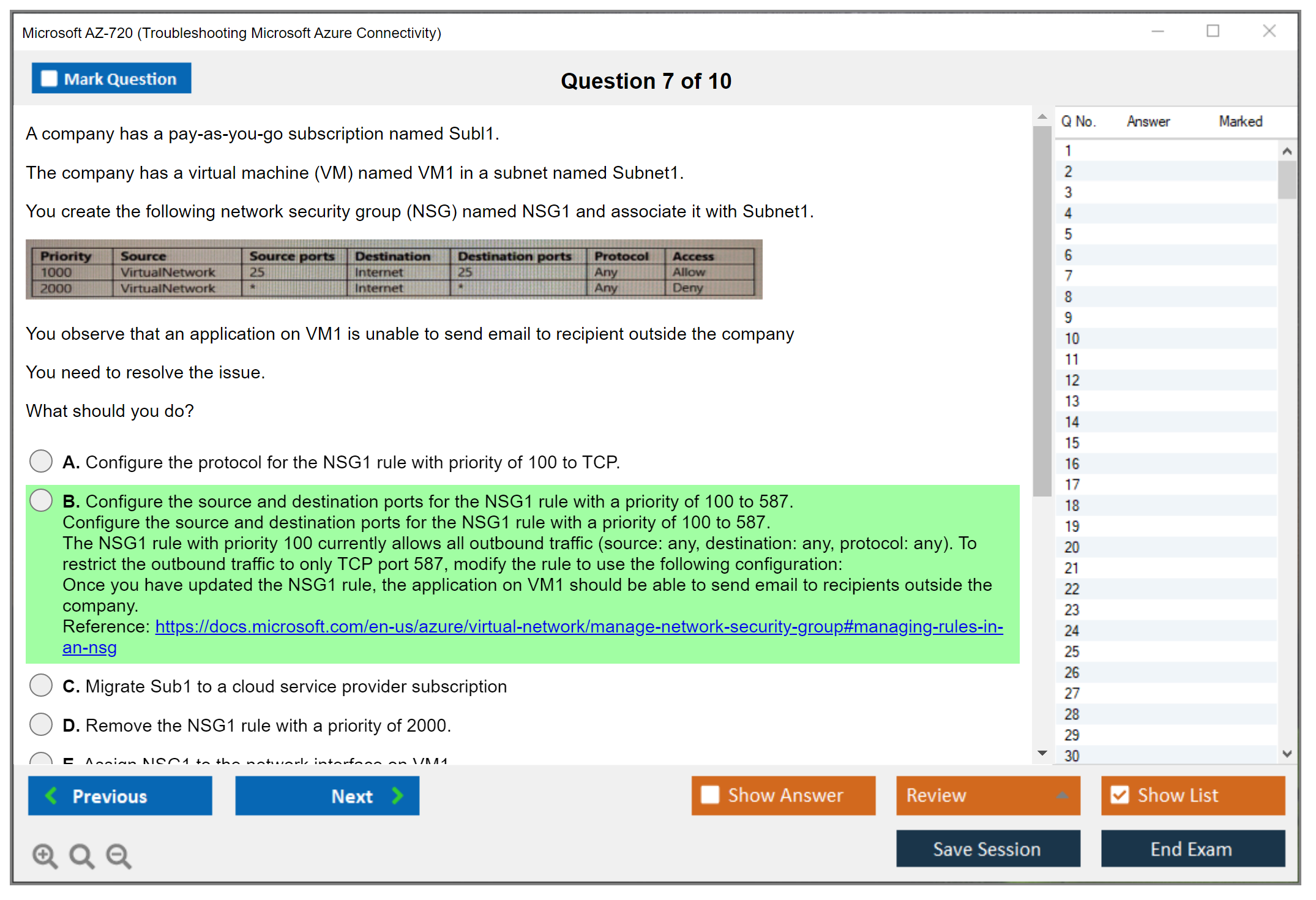The width and height of the screenshot is (1316, 900).
Task: Click the left chevron on Previous
Action: [51, 795]
